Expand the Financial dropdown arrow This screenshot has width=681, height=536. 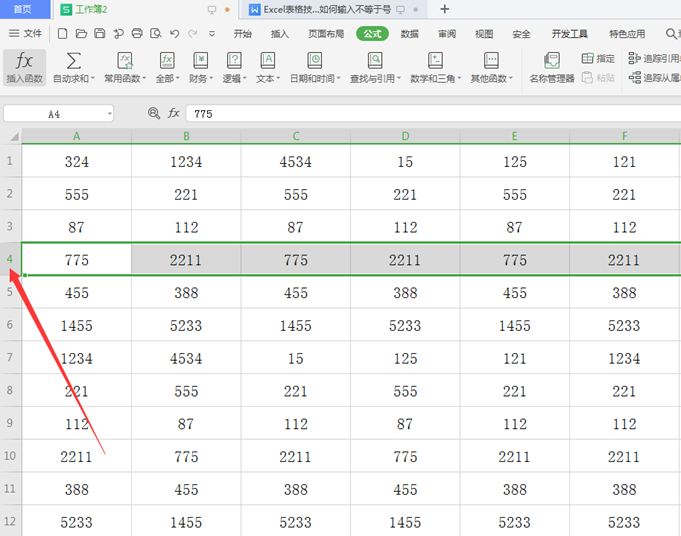click(x=212, y=79)
